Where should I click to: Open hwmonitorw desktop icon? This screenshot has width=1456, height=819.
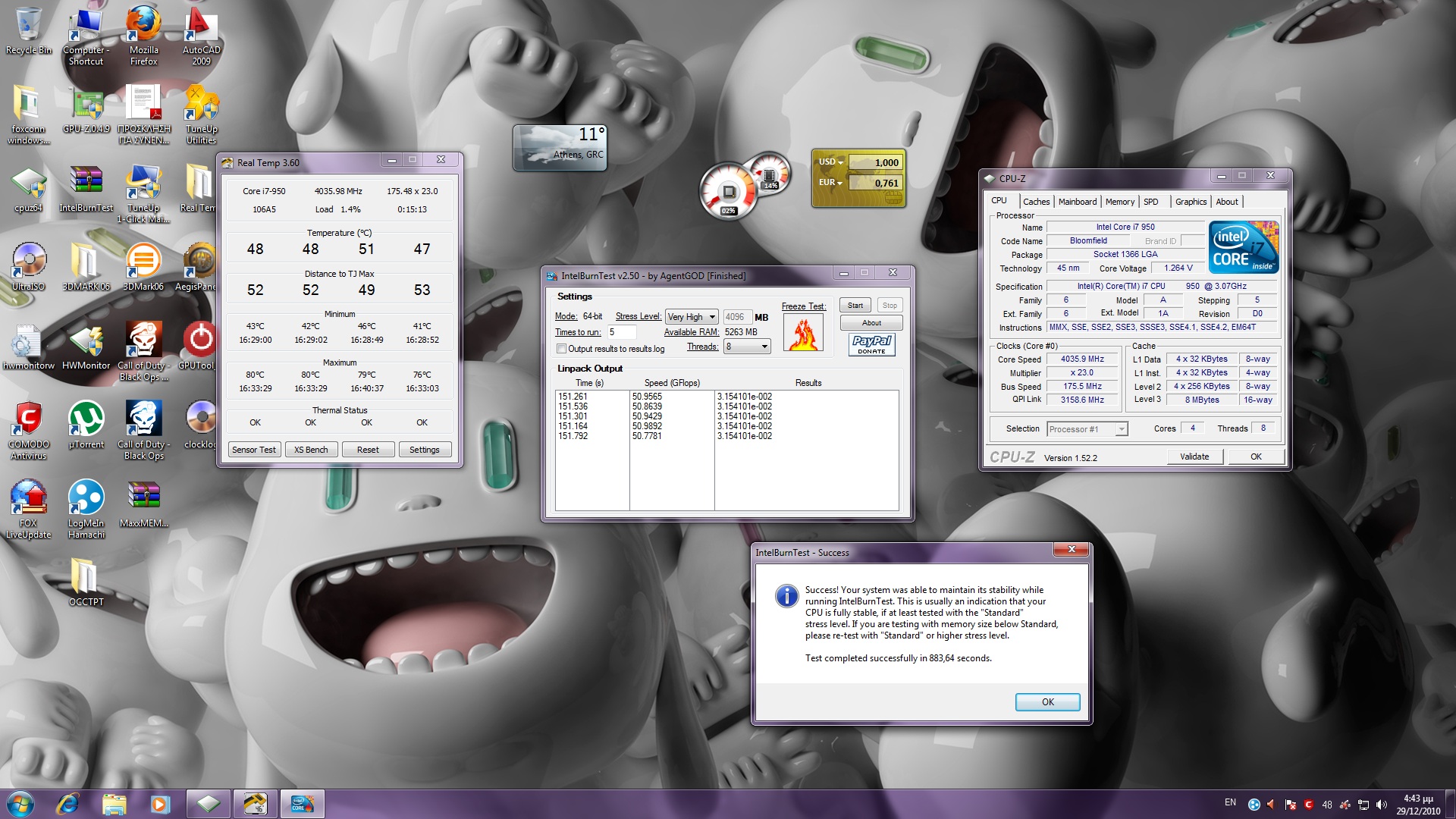[x=29, y=347]
